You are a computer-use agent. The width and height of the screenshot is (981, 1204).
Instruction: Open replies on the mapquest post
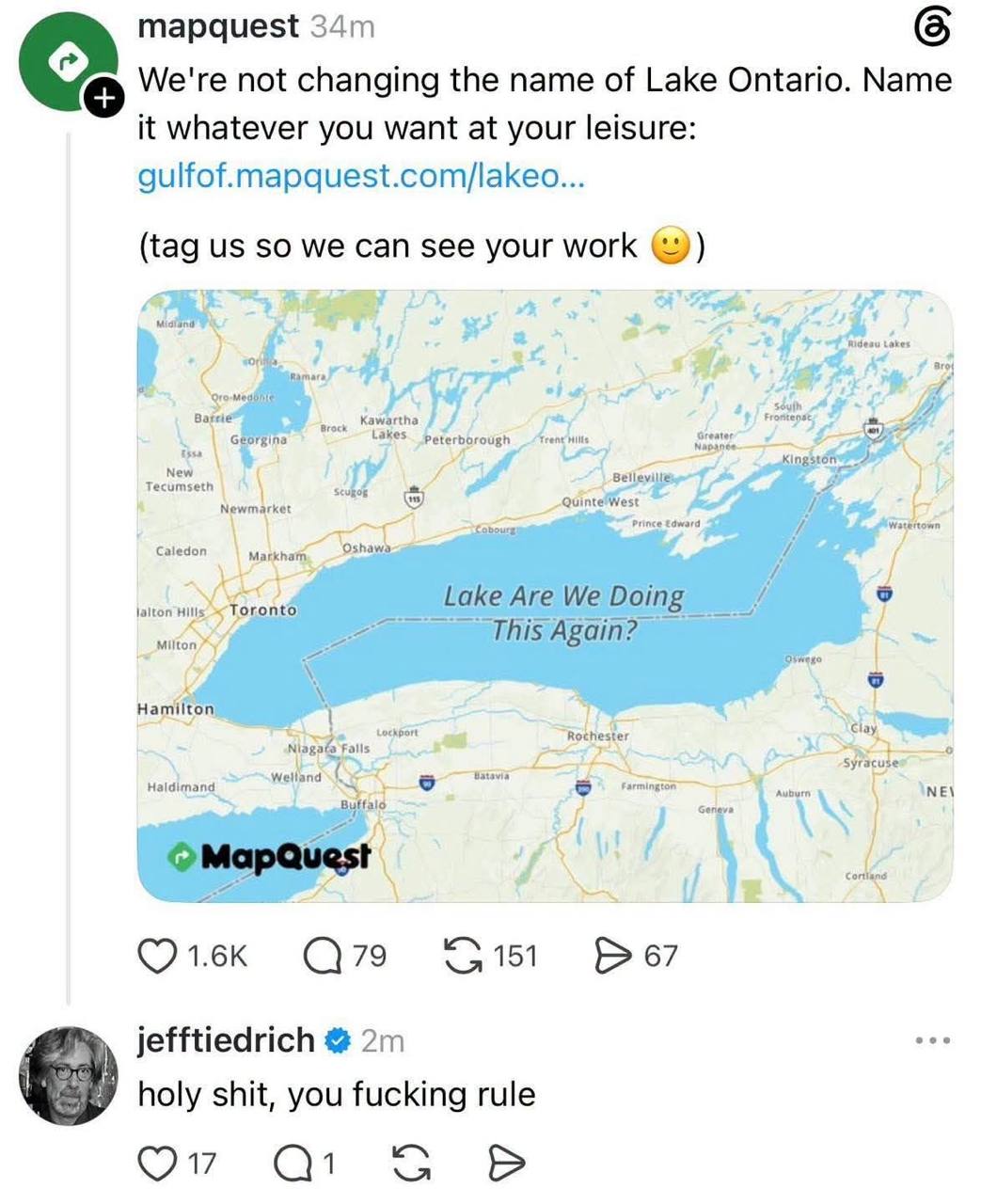tap(322, 957)
